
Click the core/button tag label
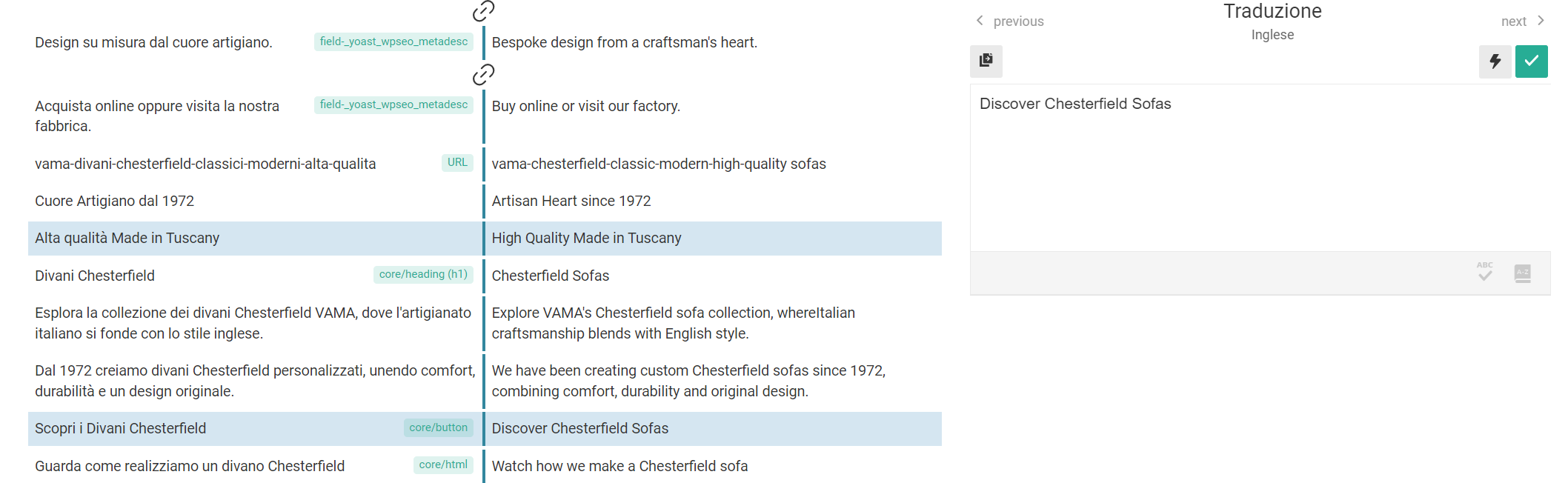(438, 427)
